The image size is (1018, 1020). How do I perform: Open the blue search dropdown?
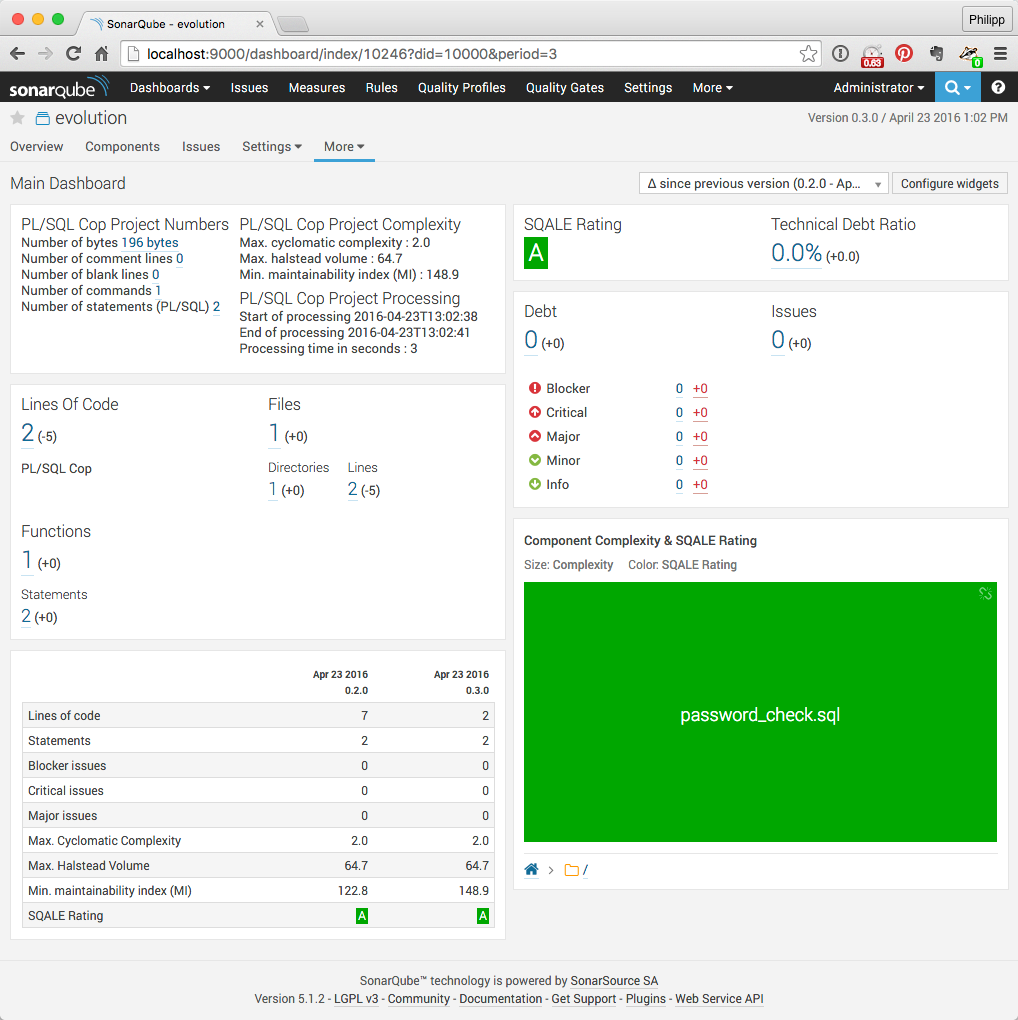(958, 87)
